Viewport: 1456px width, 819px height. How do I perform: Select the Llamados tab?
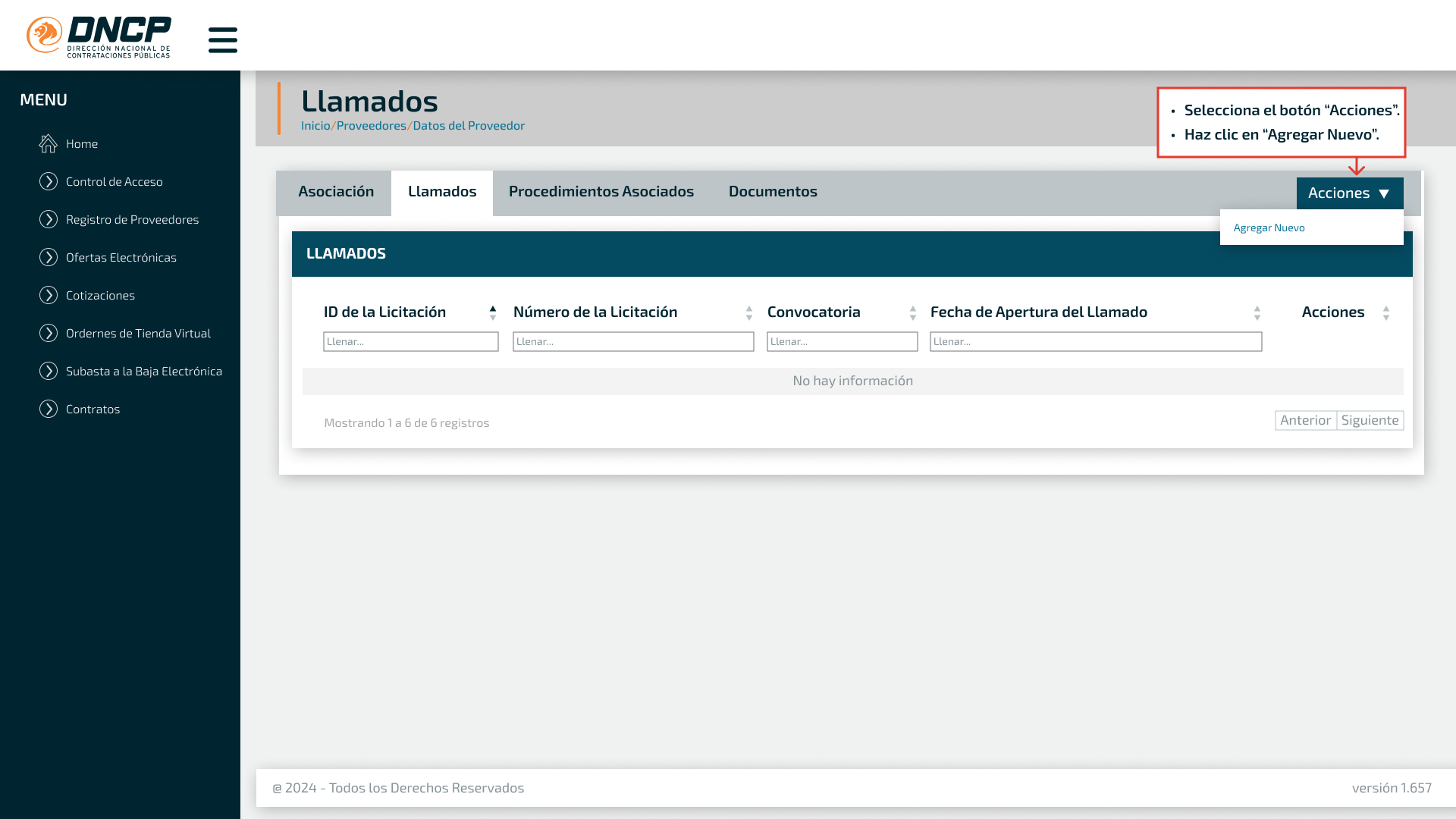click(442, 192)
